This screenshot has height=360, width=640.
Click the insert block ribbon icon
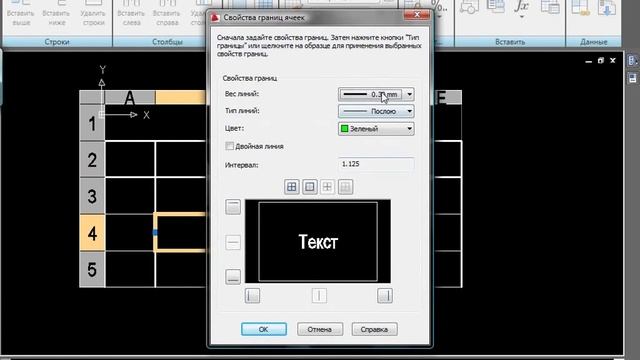(469, 7)
